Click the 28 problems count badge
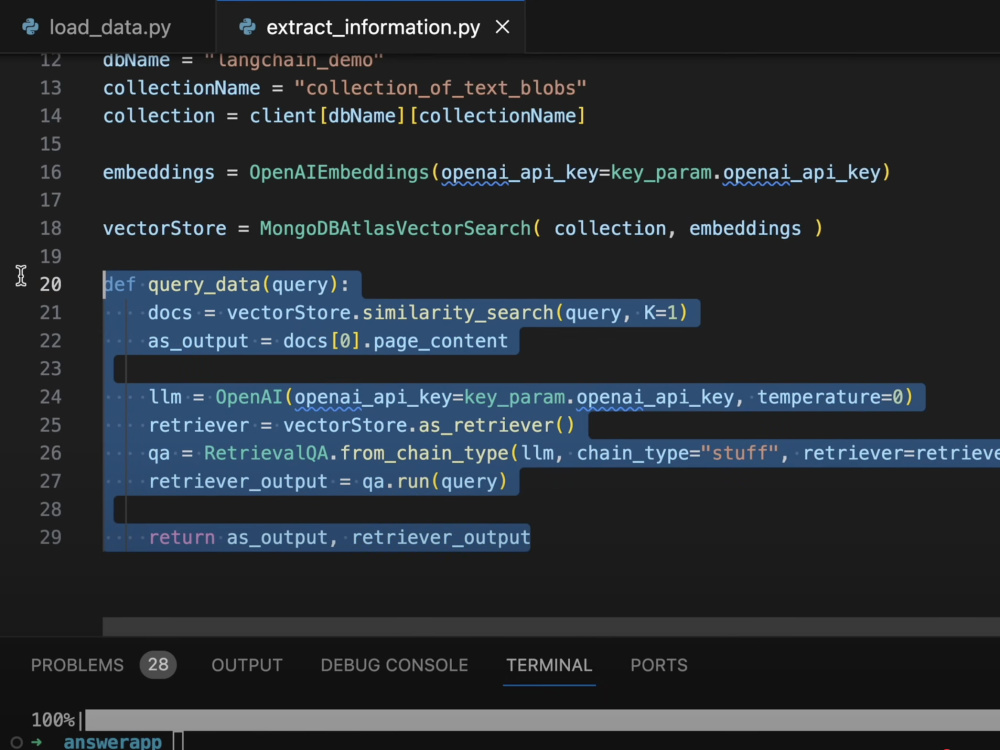 tap(158, 665)
